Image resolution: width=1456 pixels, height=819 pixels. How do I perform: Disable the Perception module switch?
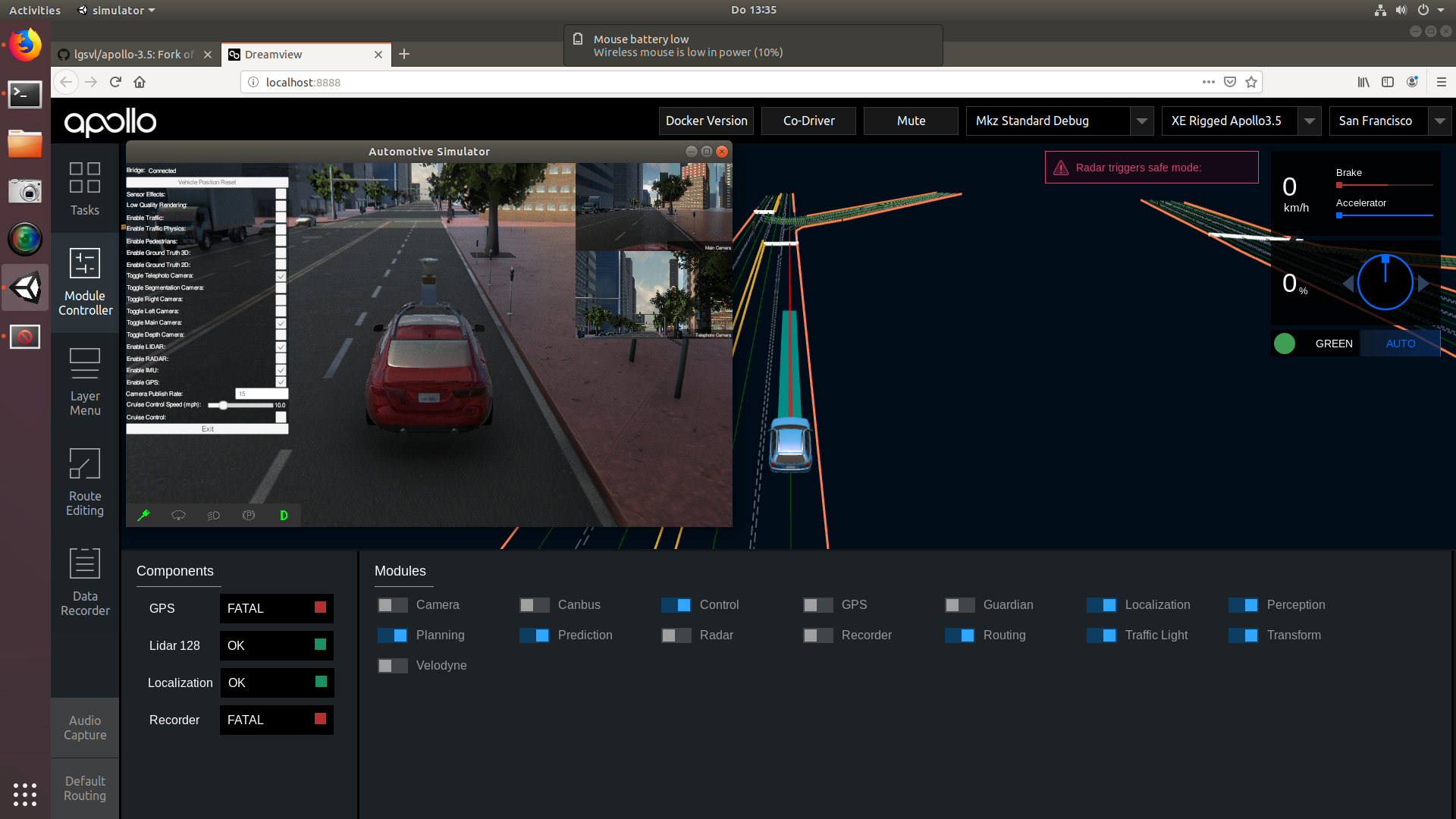(1244, 605)
